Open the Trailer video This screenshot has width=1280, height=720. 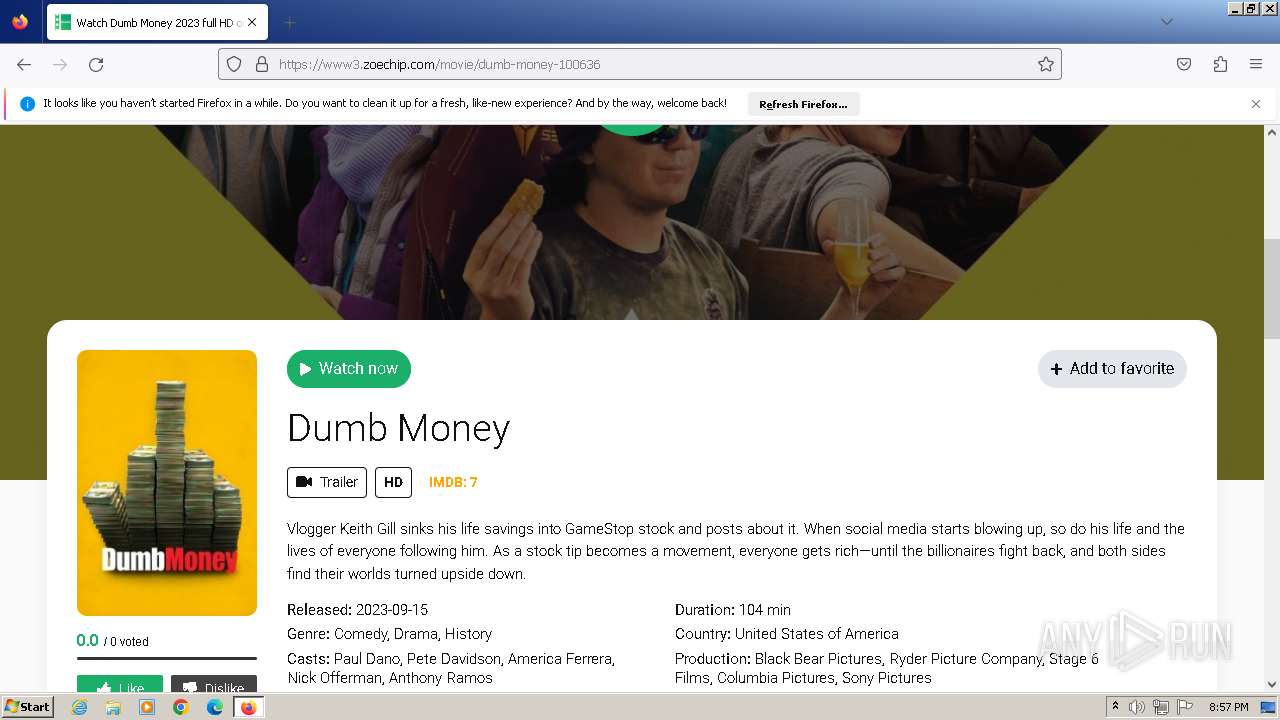click(327, 482)
